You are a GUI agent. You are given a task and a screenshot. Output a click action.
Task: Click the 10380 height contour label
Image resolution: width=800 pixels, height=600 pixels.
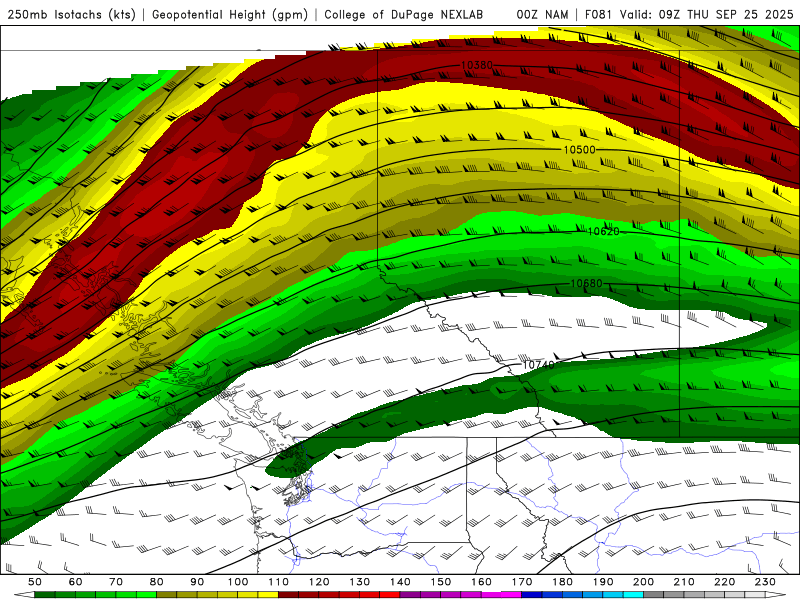pos(477,65)
